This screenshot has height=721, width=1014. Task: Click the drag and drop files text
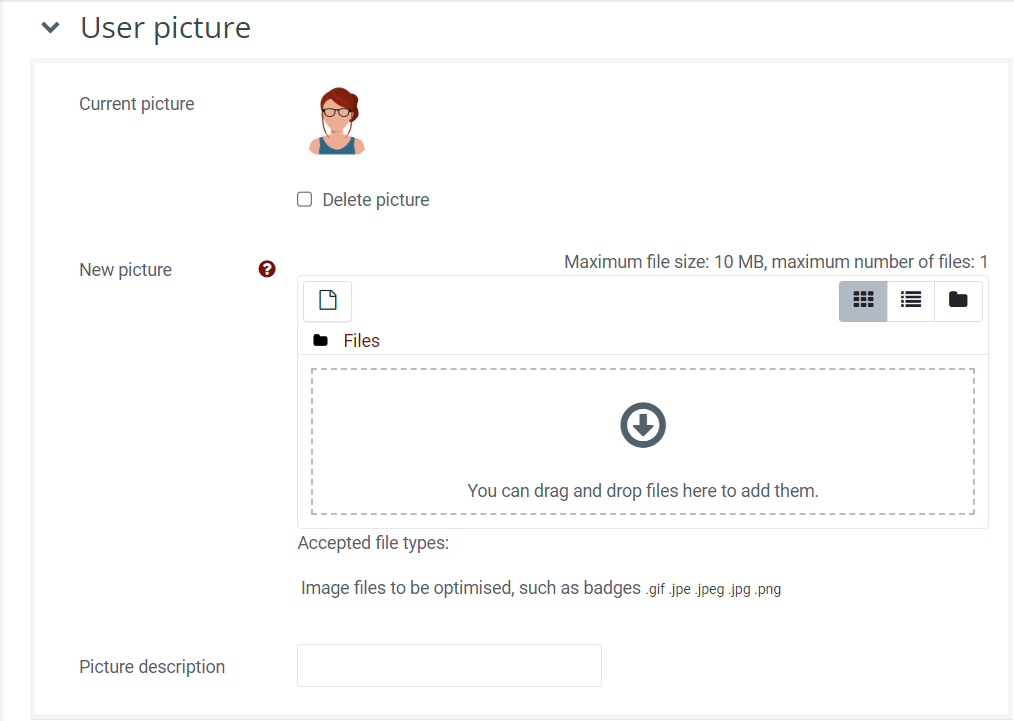click(x=643, y=491)
